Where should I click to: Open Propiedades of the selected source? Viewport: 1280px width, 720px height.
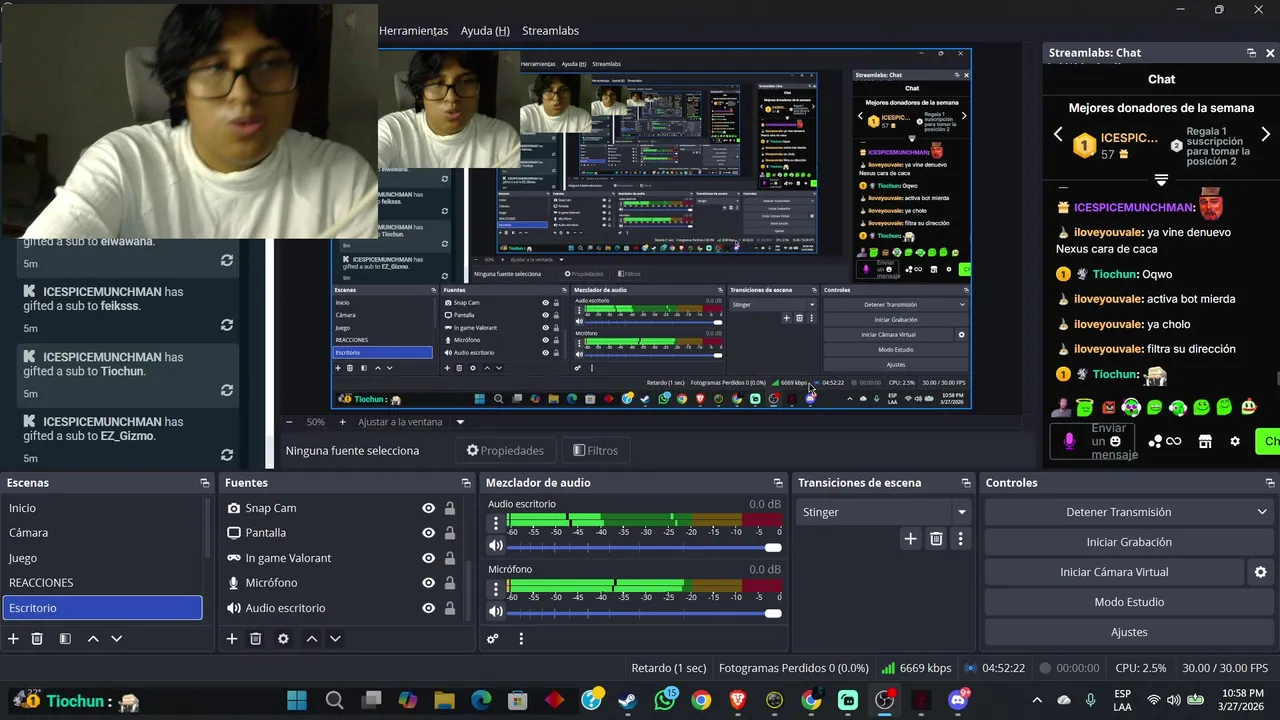(505, 451)
